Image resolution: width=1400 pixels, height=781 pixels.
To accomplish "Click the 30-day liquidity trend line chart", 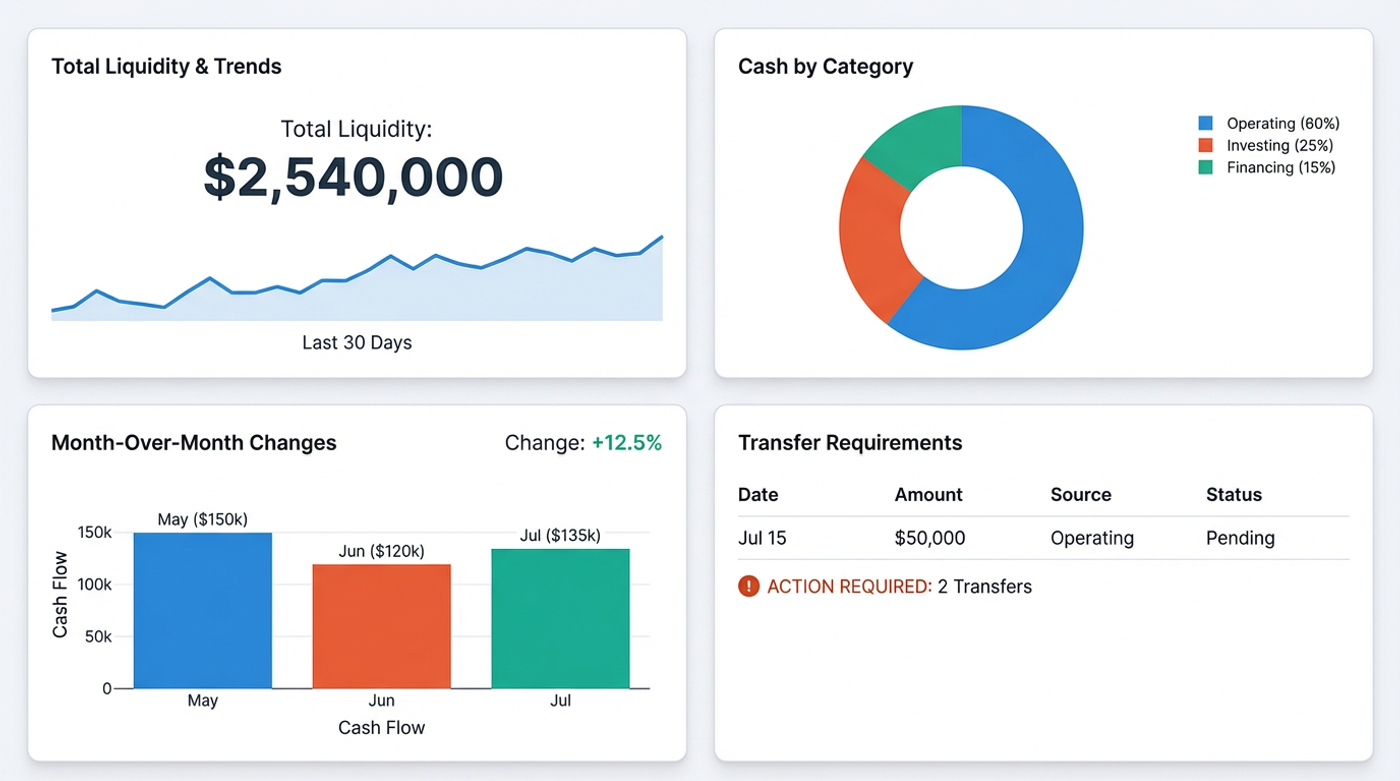I will coord(357,279).
